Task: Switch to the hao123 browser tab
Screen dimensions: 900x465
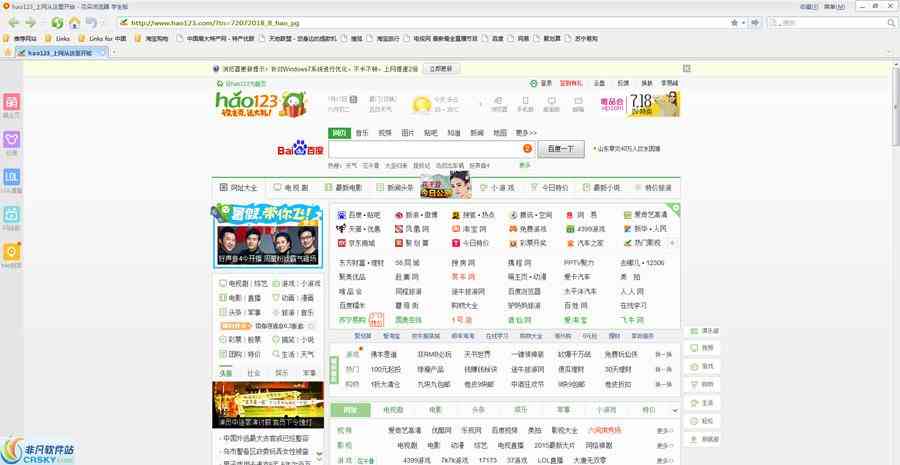Action: [61, 52]
